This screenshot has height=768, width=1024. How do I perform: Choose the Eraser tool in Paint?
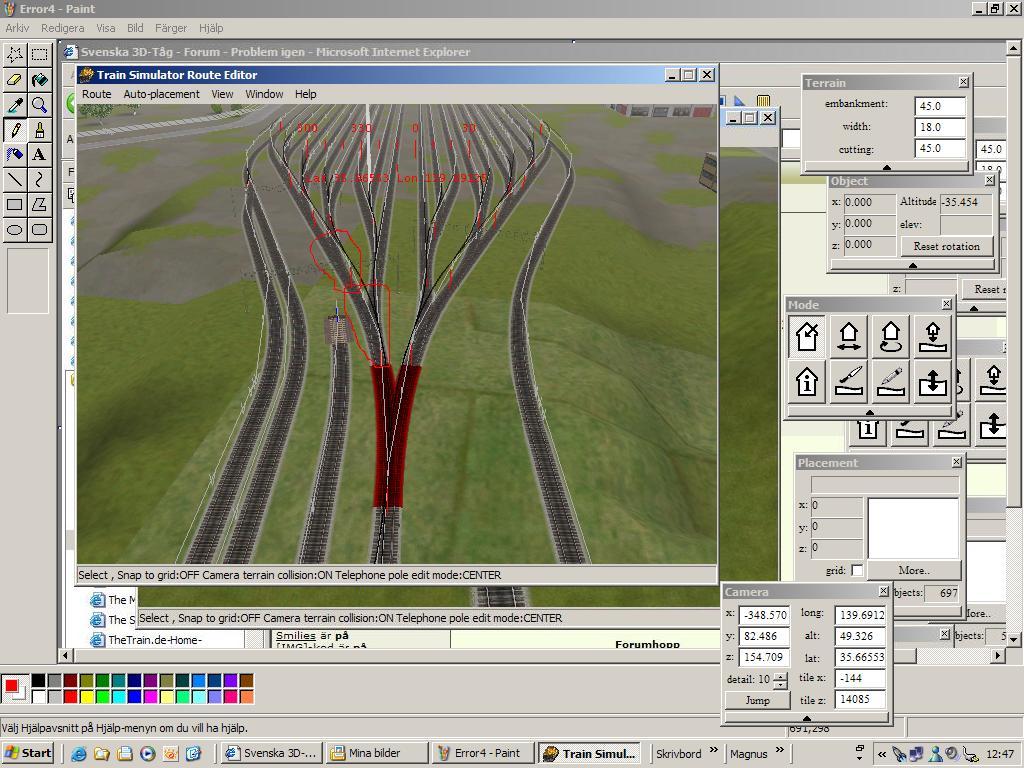tap(15, 80)
